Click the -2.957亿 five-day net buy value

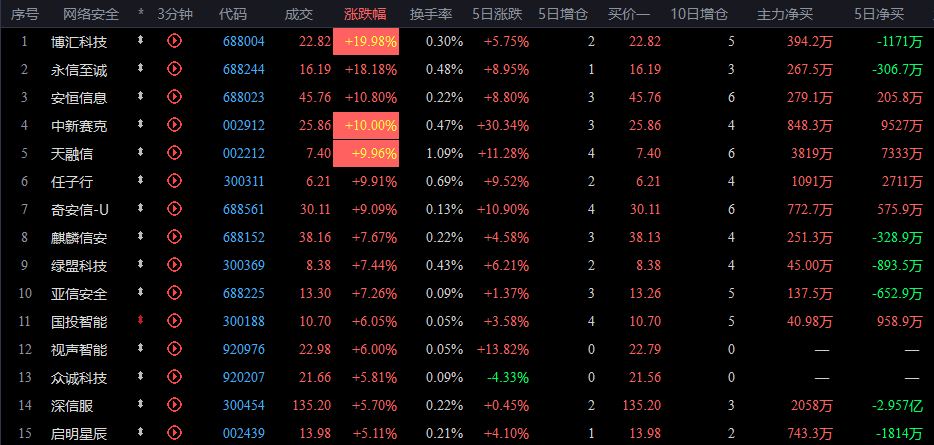[x=896, y=406]
